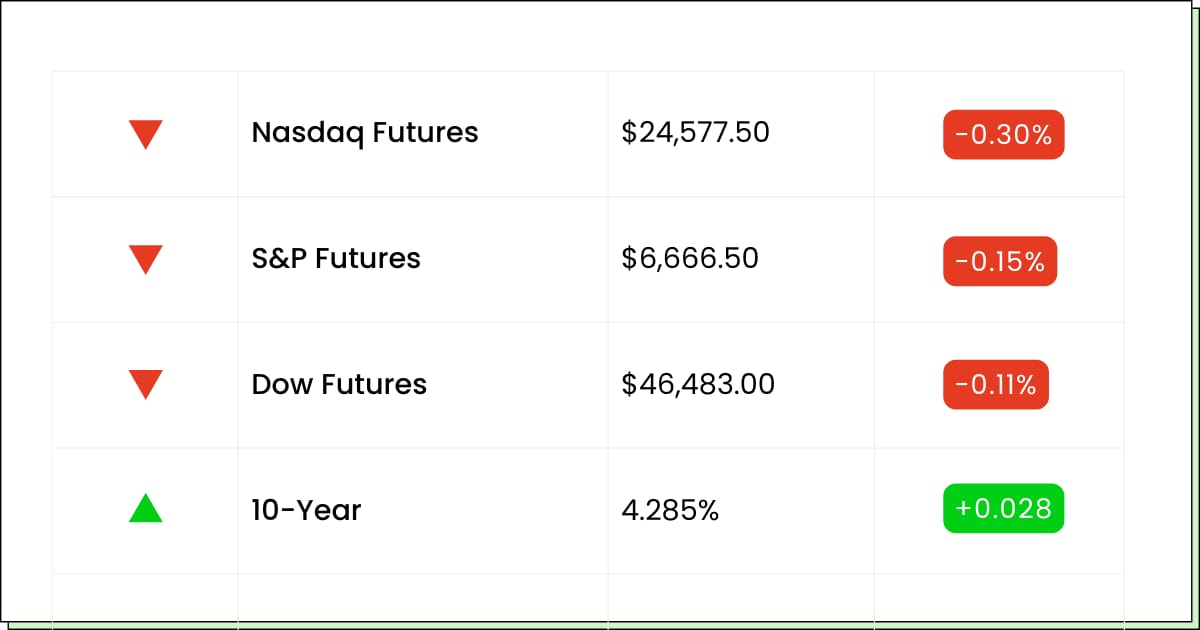Viewport: 1200px width, 630px height.
Task: Click the $6,666.50 S&P price
Action: [x=689, y=259]
